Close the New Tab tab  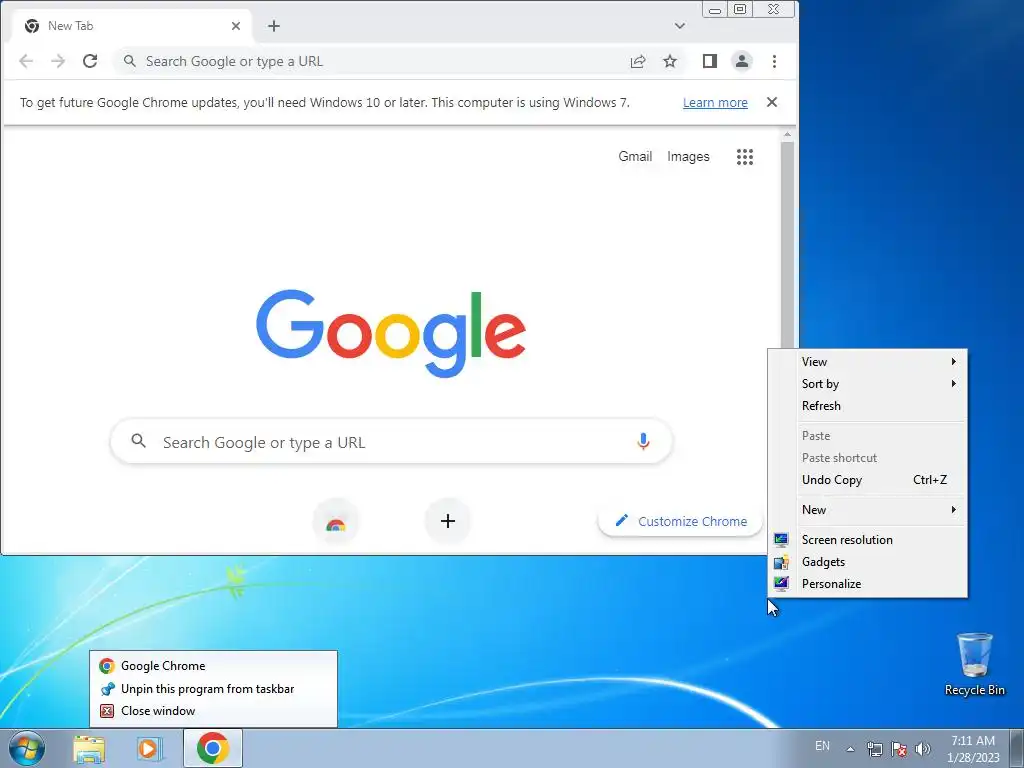236,26
